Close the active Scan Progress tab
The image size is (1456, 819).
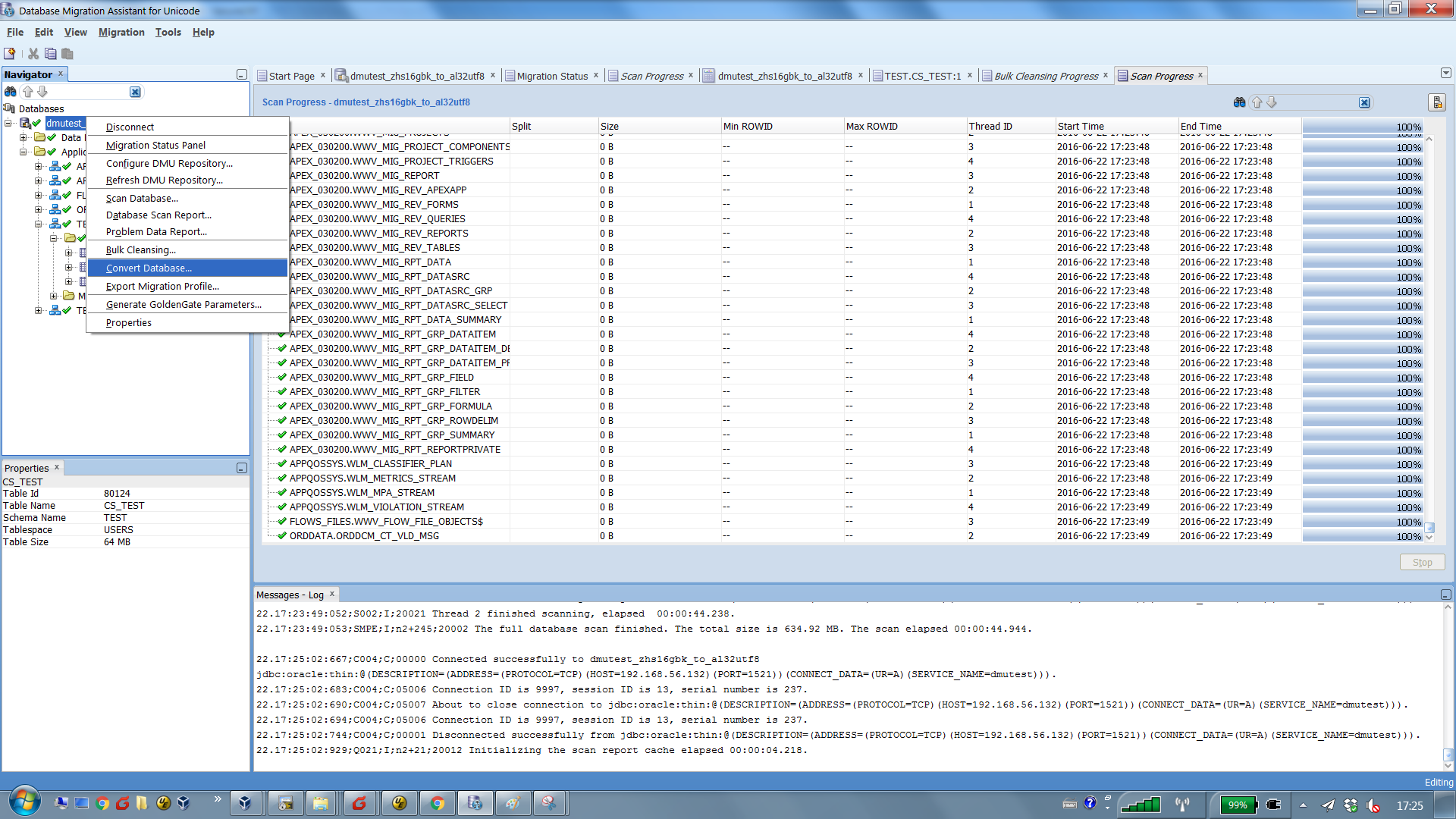pos(1200,75)
